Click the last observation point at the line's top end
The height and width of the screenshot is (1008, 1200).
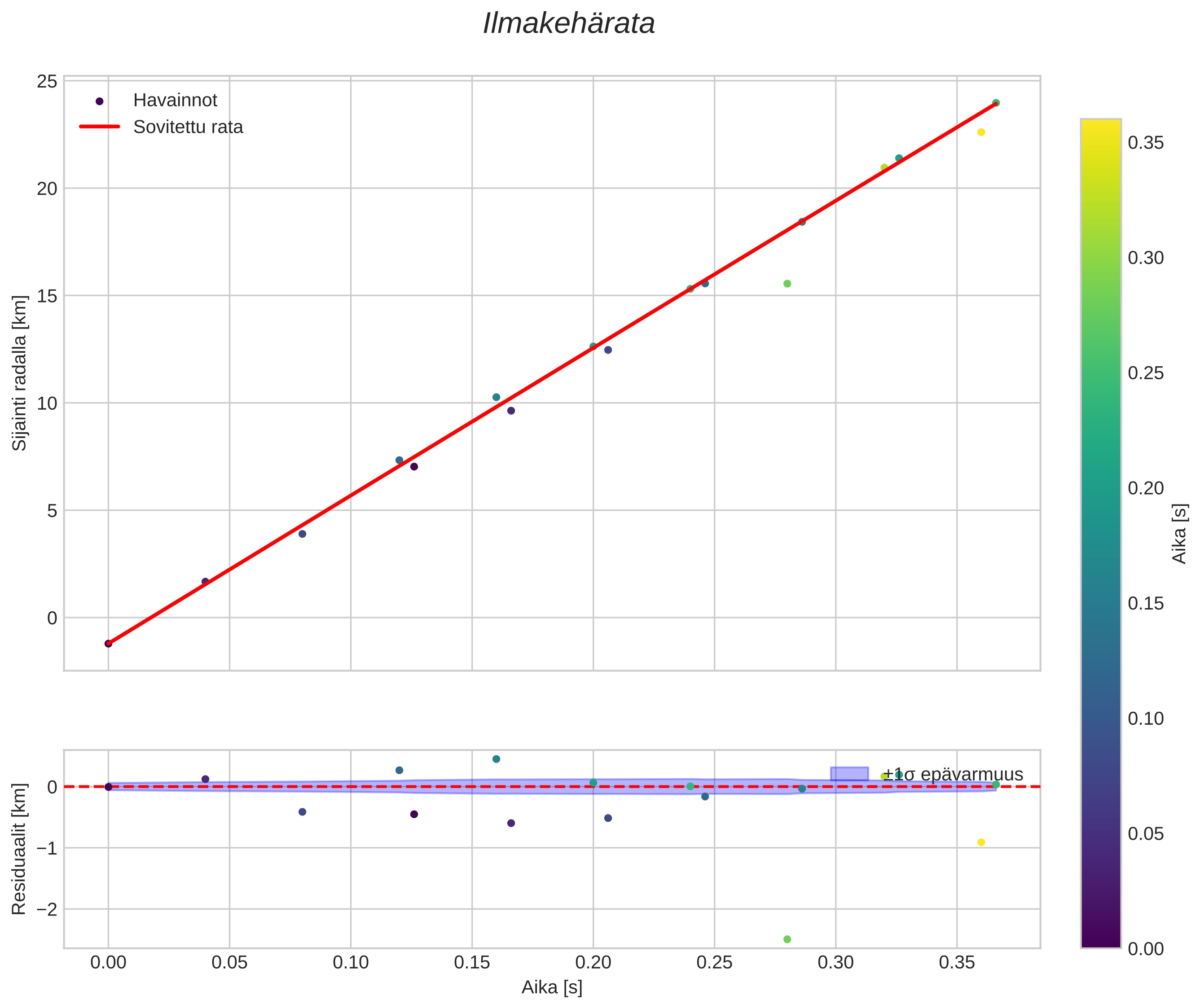coord(996,103)
